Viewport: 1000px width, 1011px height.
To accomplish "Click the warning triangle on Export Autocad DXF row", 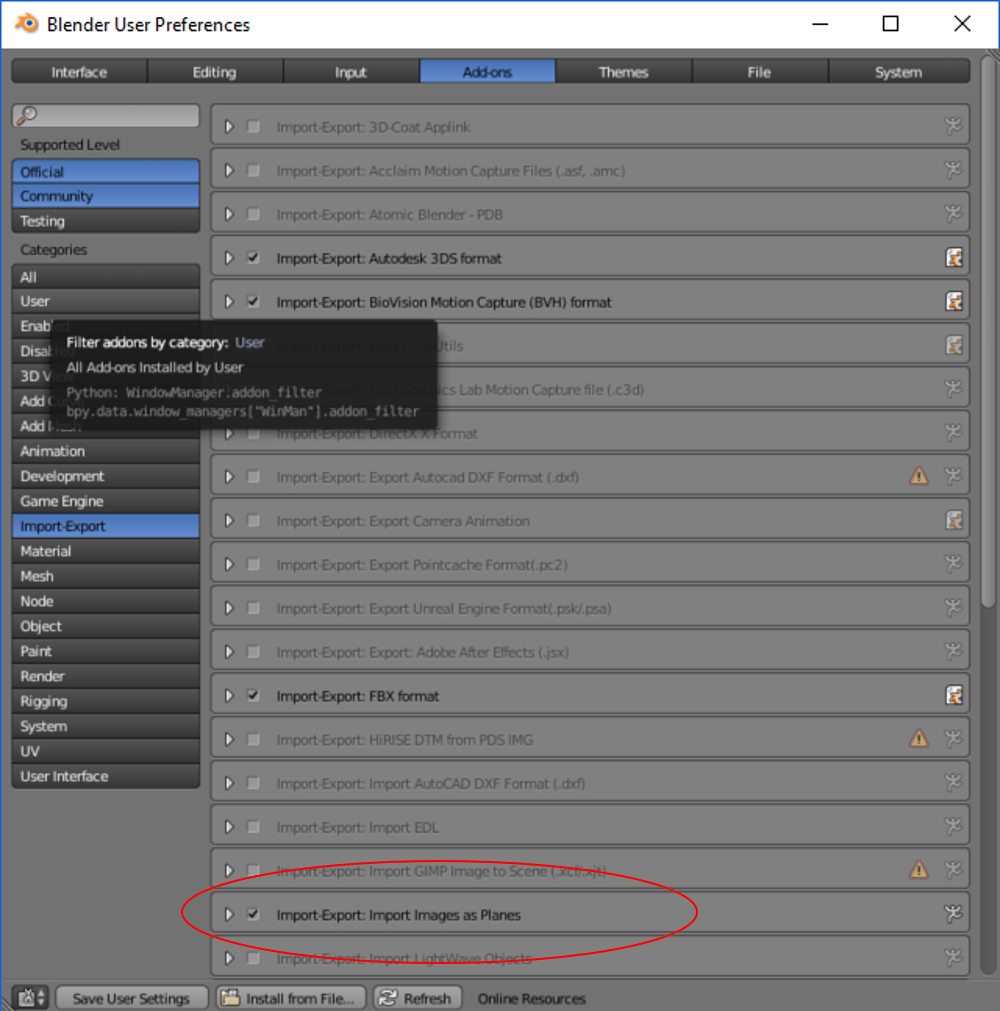I will 919,476.
